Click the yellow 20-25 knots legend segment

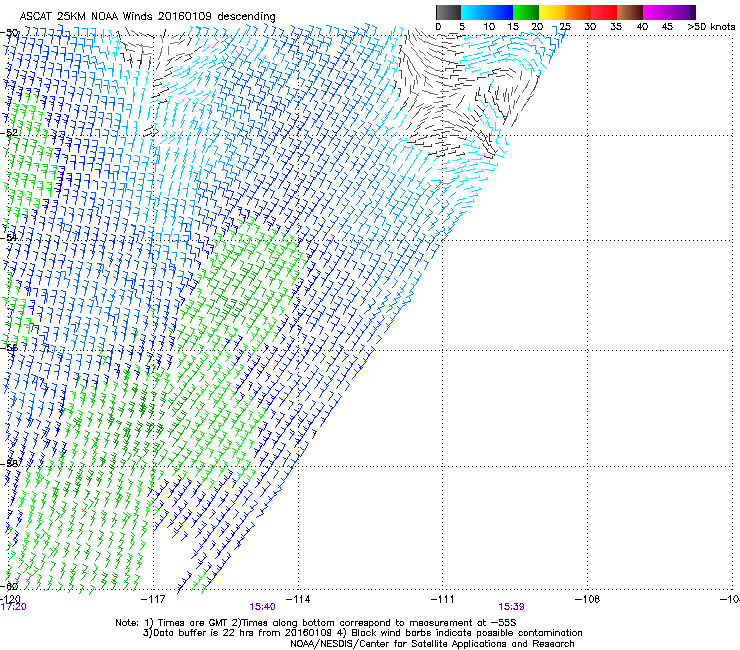point(552,12)
